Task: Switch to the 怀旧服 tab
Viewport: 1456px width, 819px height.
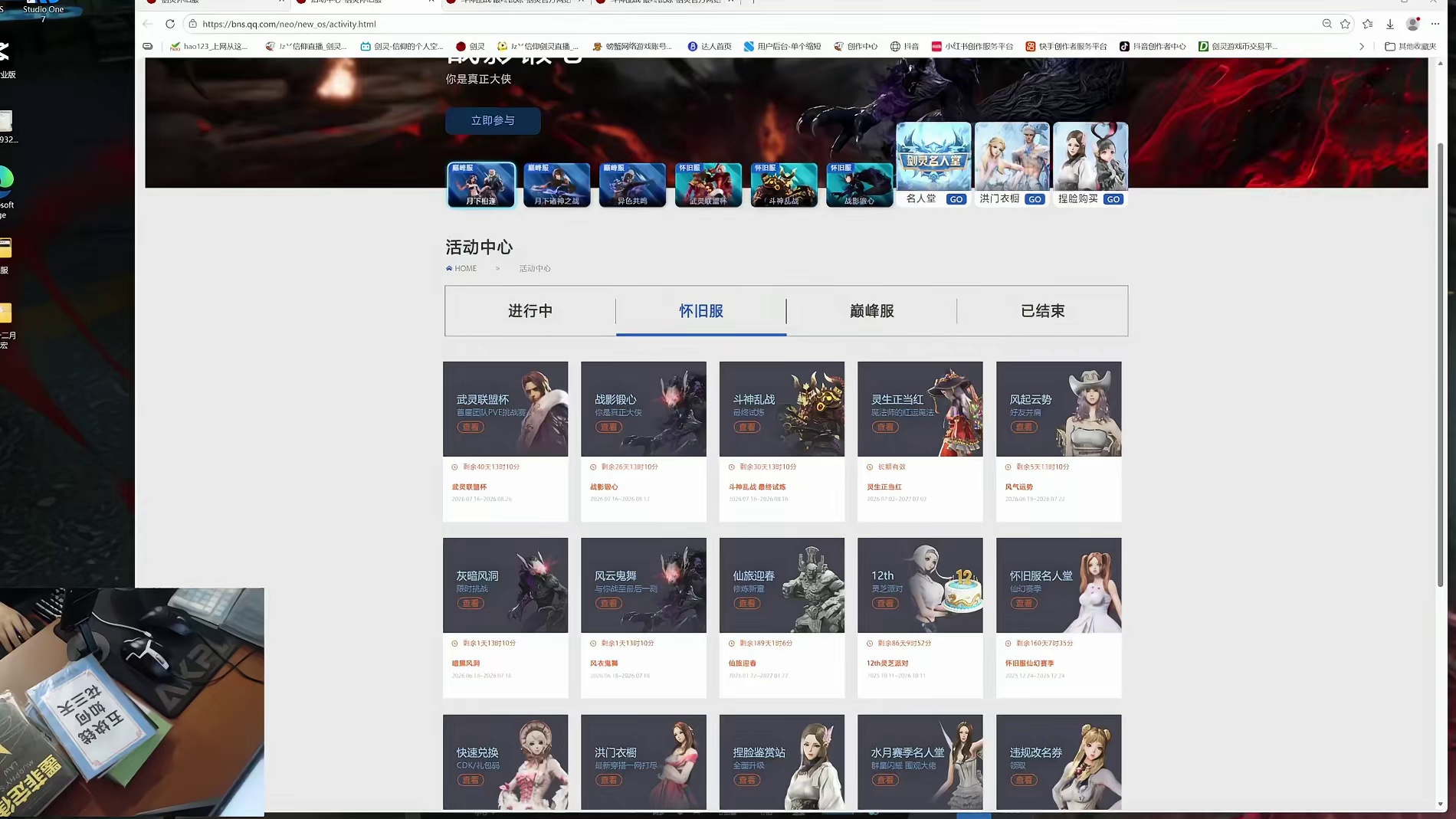Action: pos(701,311)
